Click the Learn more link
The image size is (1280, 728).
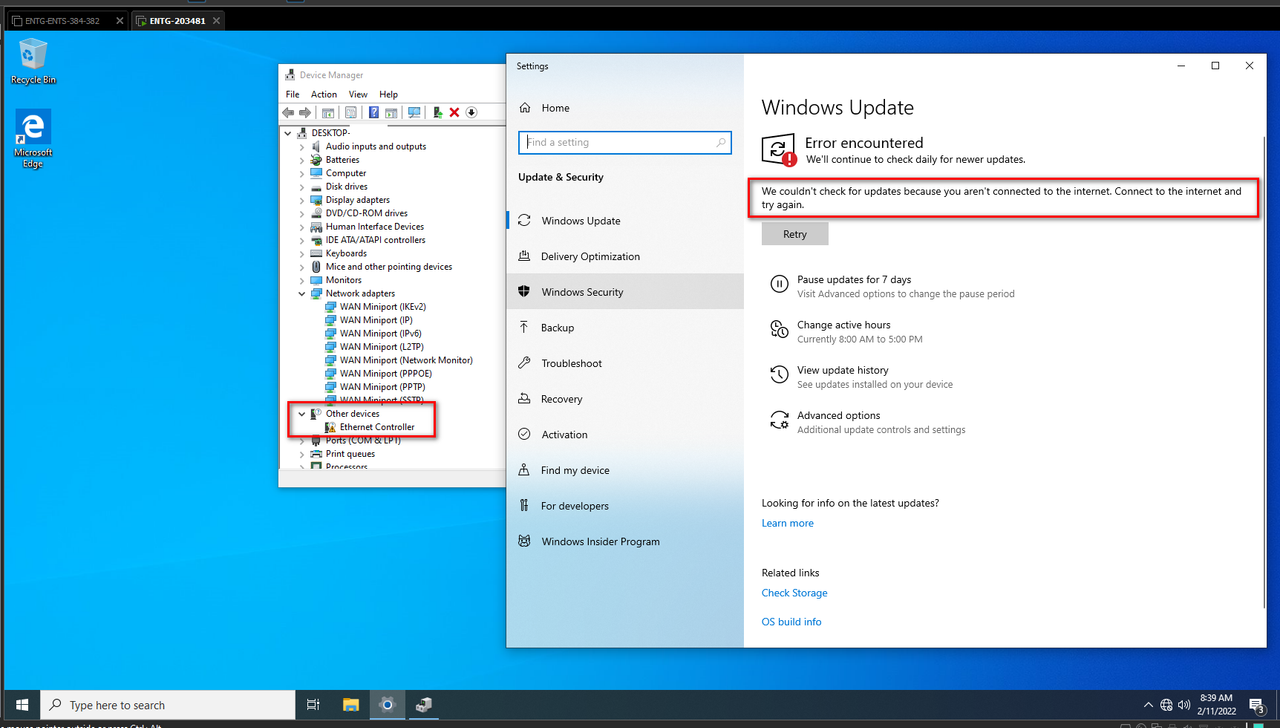click(x=788, y=523)
